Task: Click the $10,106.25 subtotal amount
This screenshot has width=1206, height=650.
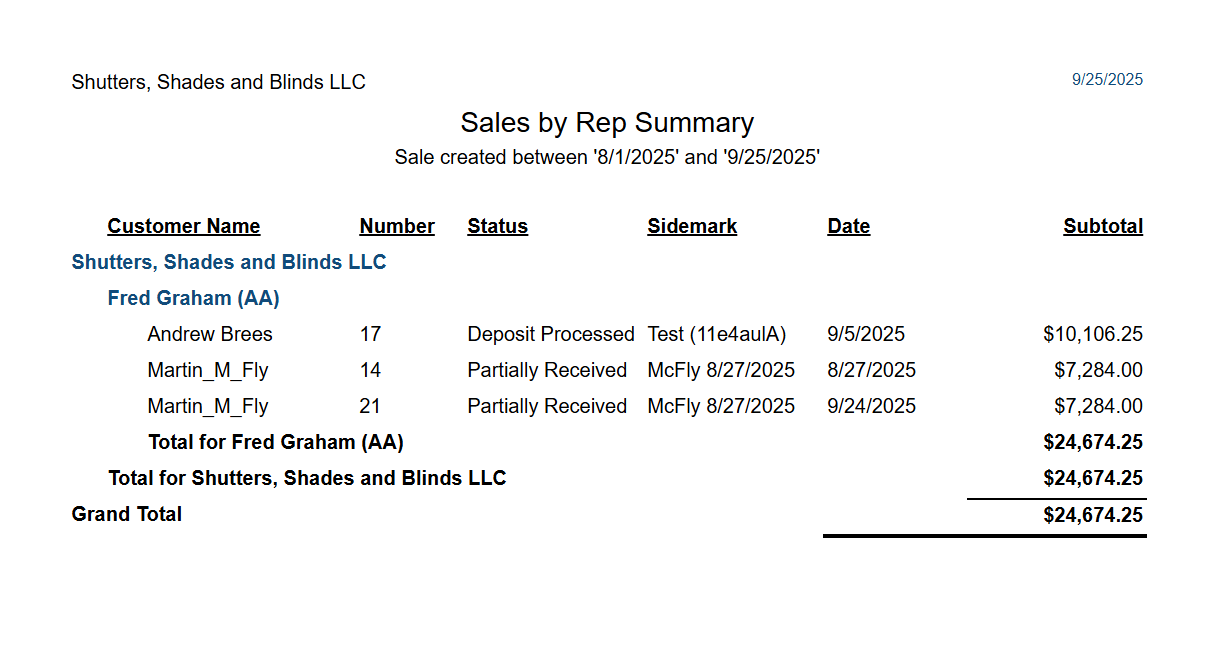Action: (x=1093, y=334)
